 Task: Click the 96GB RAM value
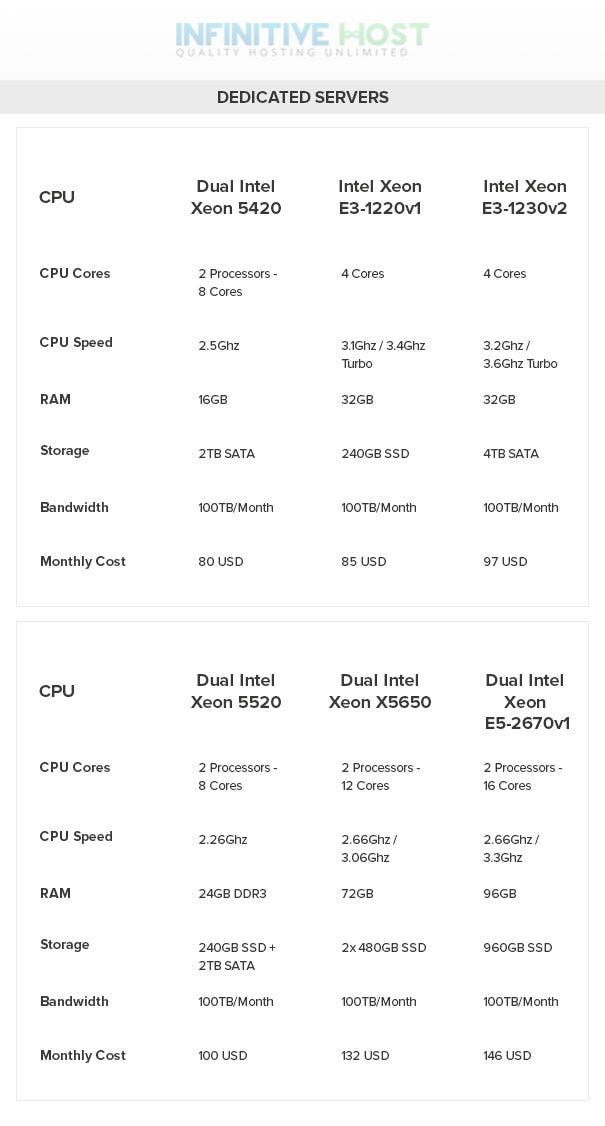[x=499, y=894]
